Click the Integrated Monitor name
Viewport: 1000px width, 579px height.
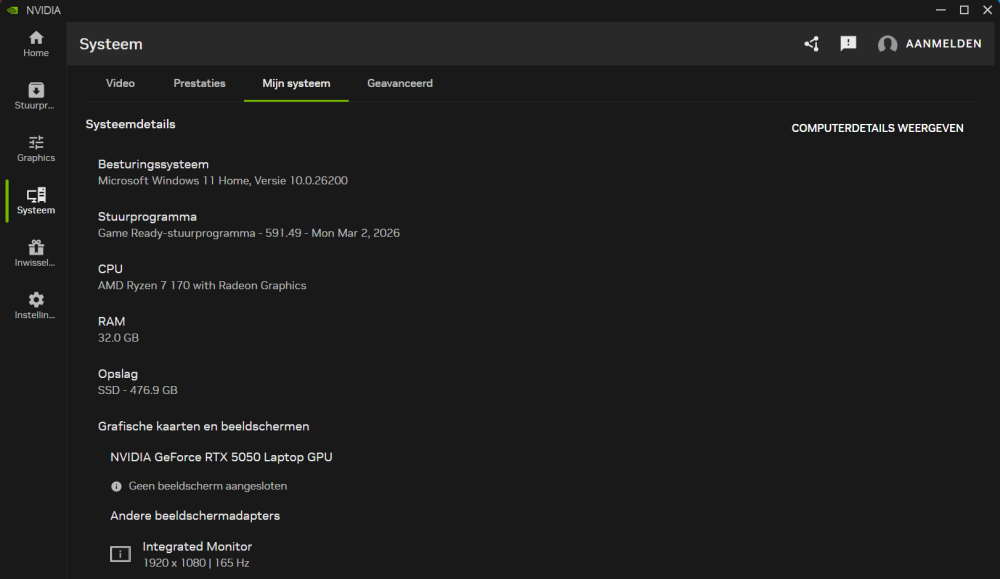tap(197, 546)
